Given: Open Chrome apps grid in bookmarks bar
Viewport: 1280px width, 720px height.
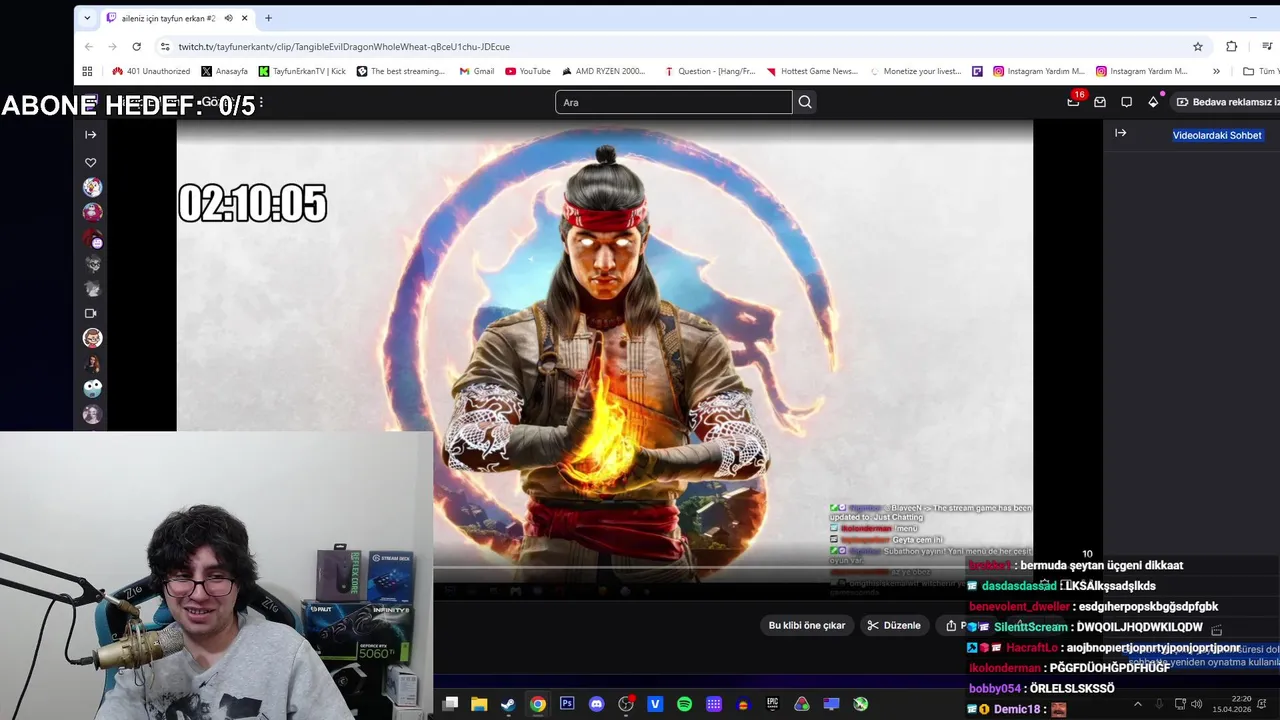Looking at the screenshot, I should [x=87, y=71].
